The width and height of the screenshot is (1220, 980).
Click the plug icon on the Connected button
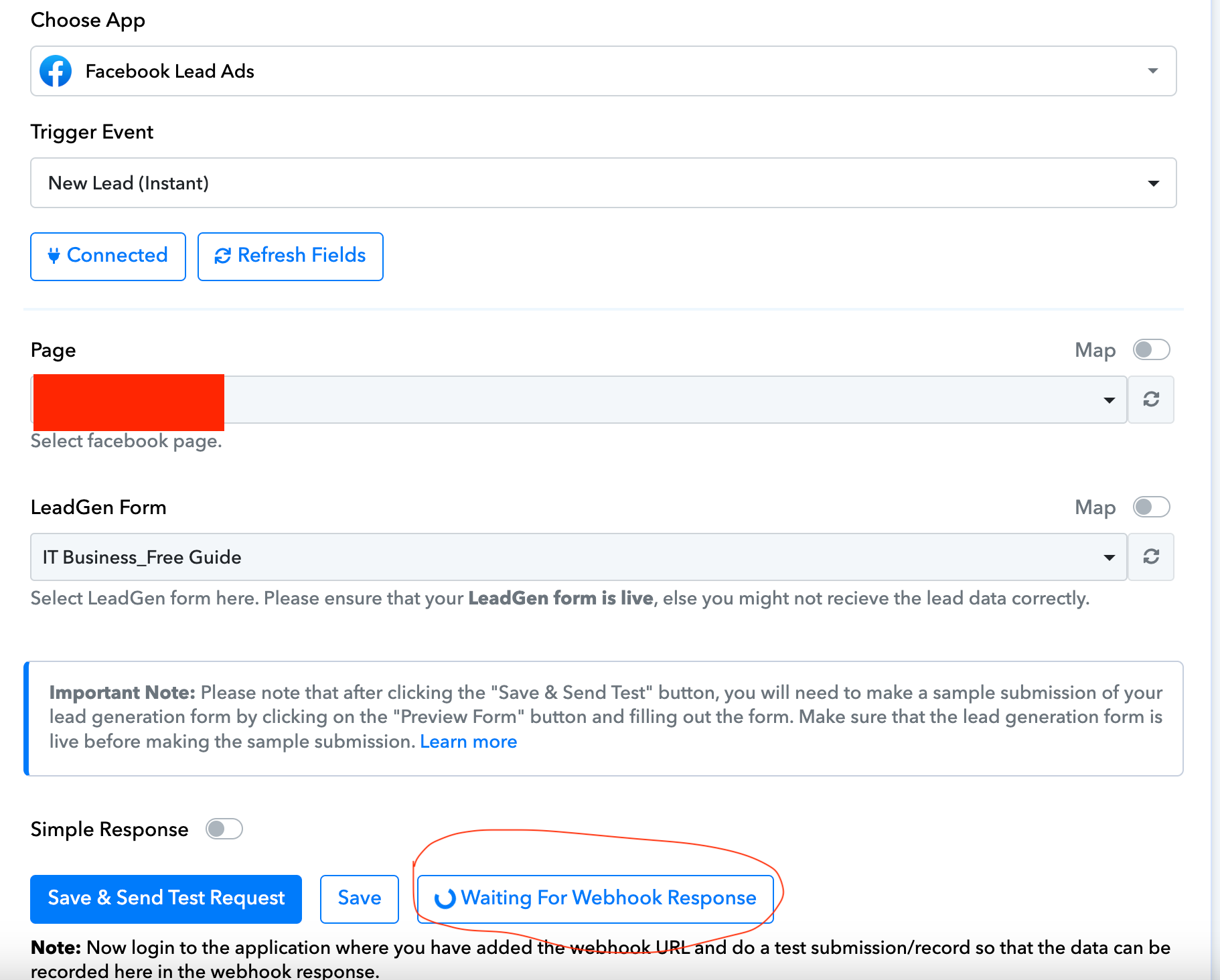(x=54, y=255)
